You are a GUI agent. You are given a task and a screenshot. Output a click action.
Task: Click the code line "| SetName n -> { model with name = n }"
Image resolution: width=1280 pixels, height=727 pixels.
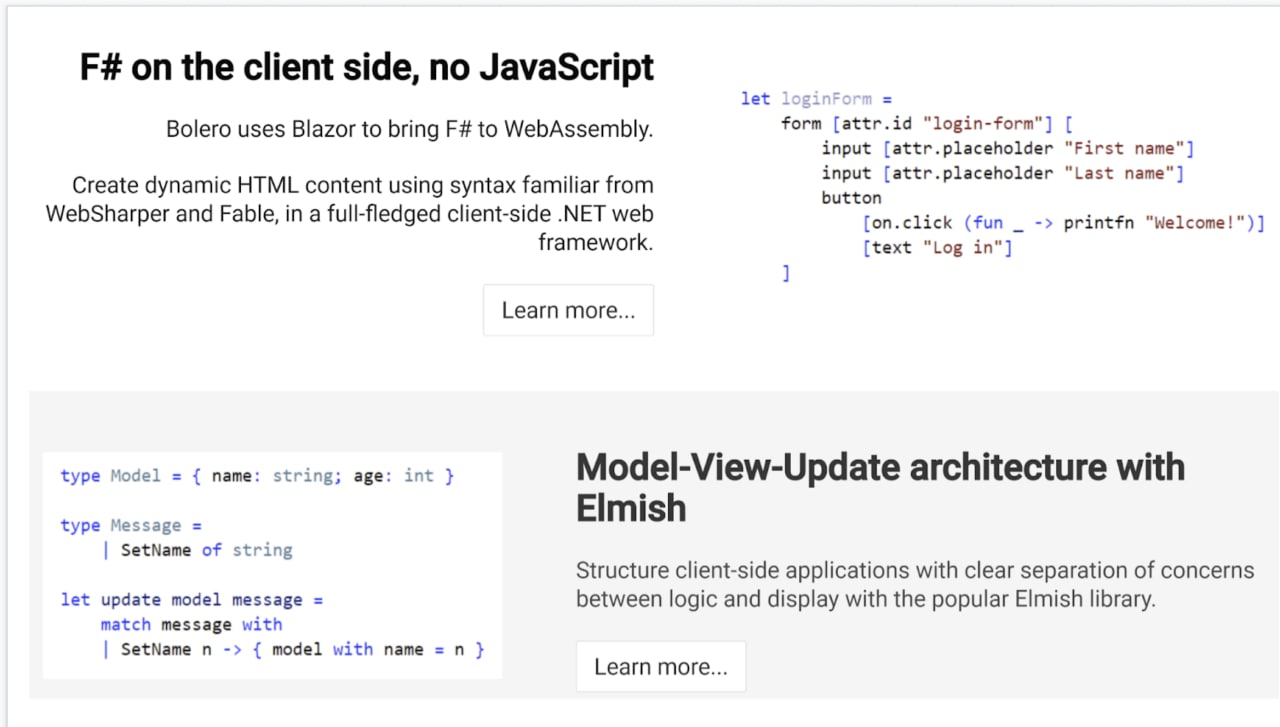tap(293, 649)
